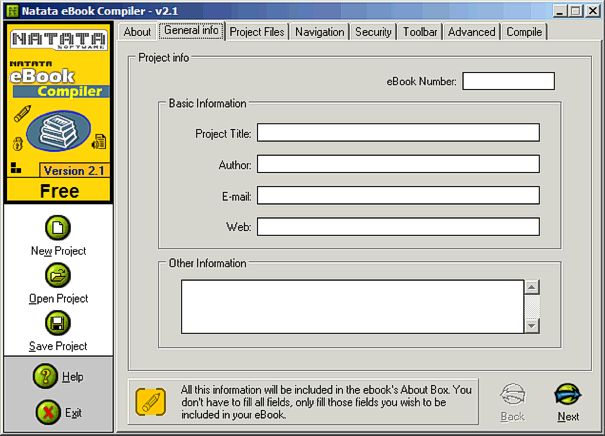
Task: Minimize the Natata eBook Compiler window
Action: pos(560,11)
